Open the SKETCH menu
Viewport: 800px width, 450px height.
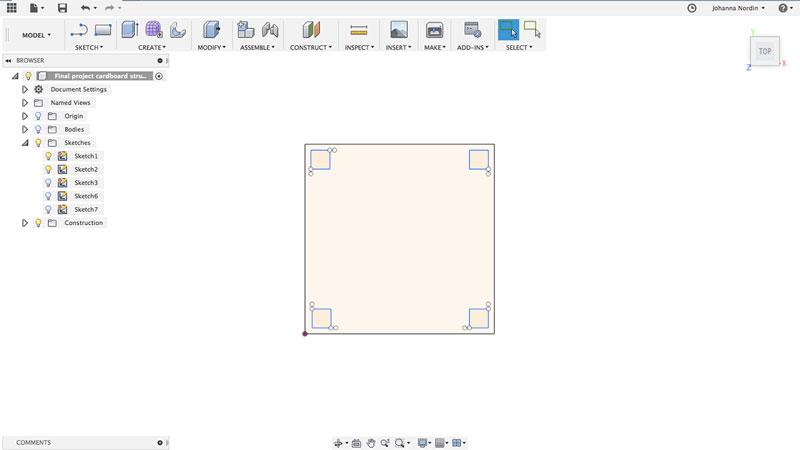tap(89, 47)
